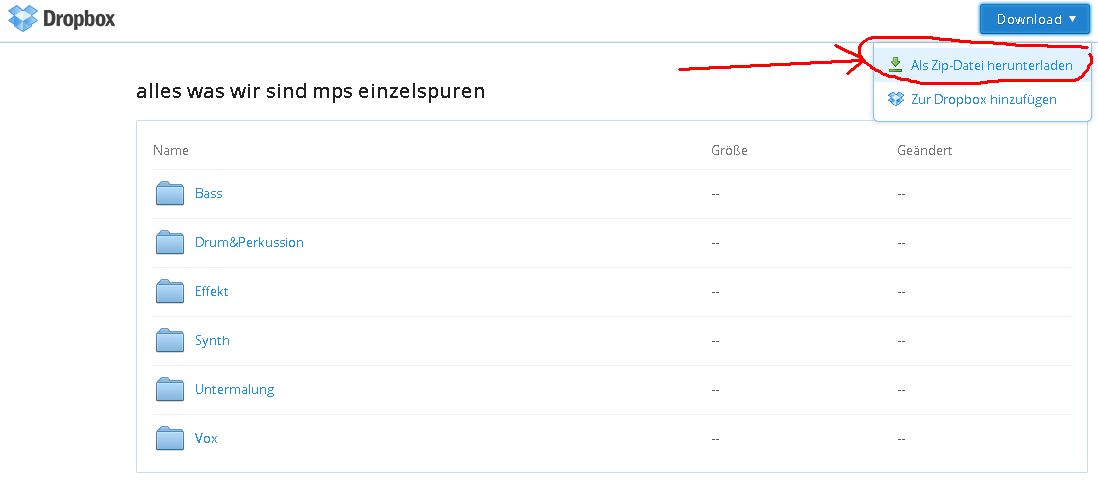Open the Synth folder link
This screenshot has height=486, width=1098.
tap(212, 340)
